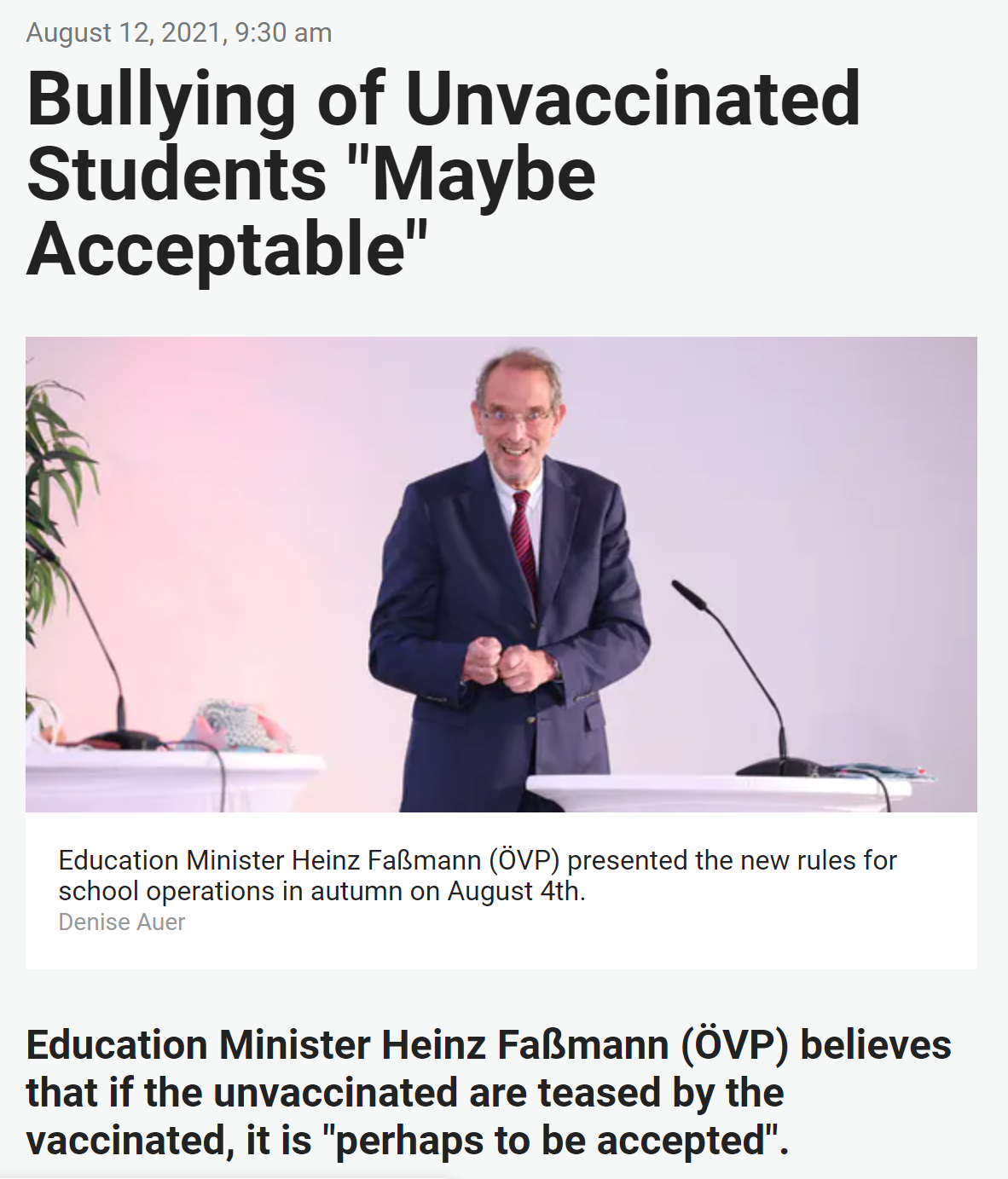Click the publish time "9:30 am"
Image resolution: width=1008 pixels, height=1179 pixels.
[283, 32]
